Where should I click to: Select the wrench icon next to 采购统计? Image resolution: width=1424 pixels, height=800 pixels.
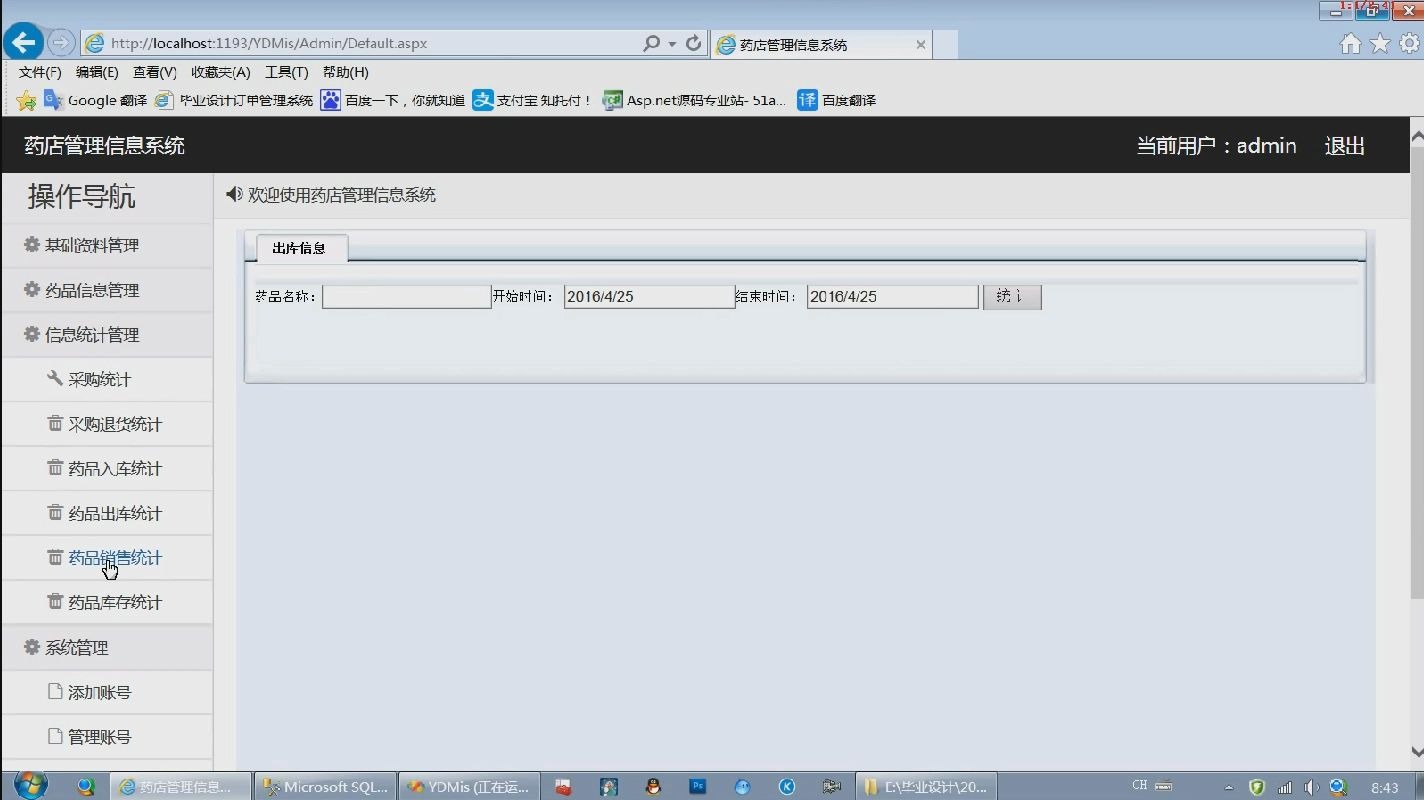pos(55,379)
